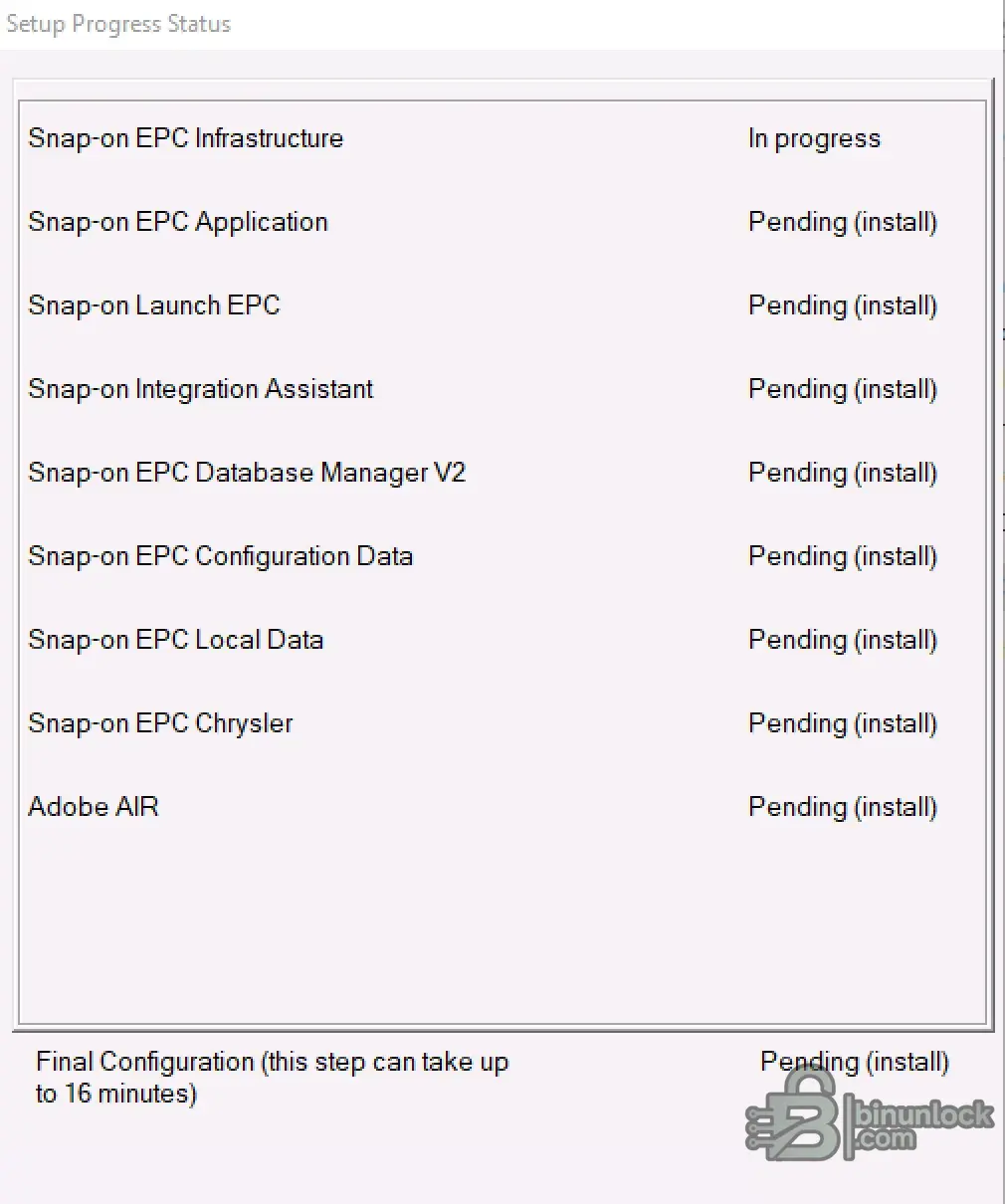The width and height of the screenshot is (1005, 1204).
Task: Click Pending status for Final Configuration
Action: [855, 1062]
